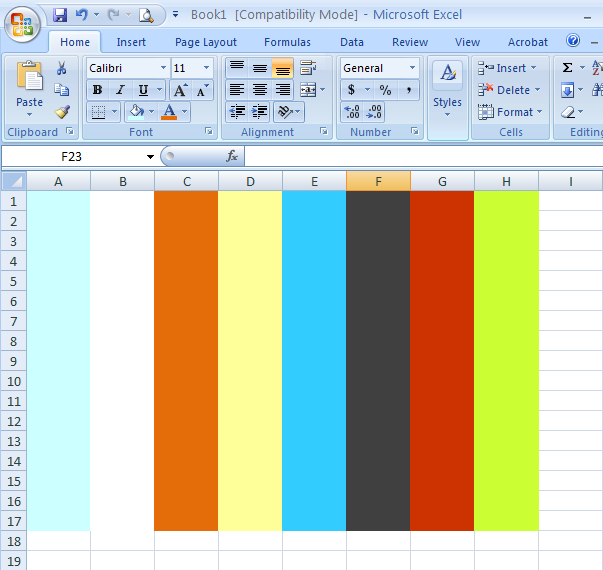603x570 pixels.
Task: Decrease font size with Shrink Font
Action: (x=202, y=90)
